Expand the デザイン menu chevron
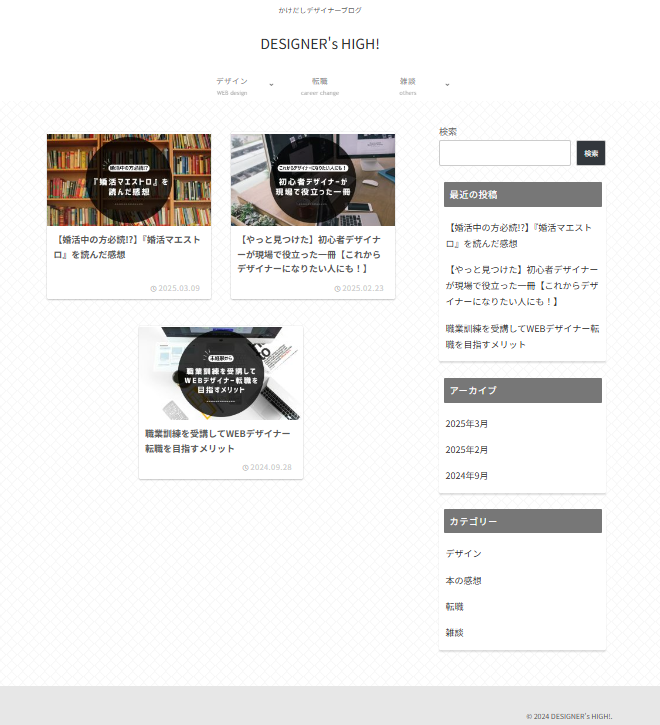The height and width of the screenshot is (725, 660). pos(271,85)
